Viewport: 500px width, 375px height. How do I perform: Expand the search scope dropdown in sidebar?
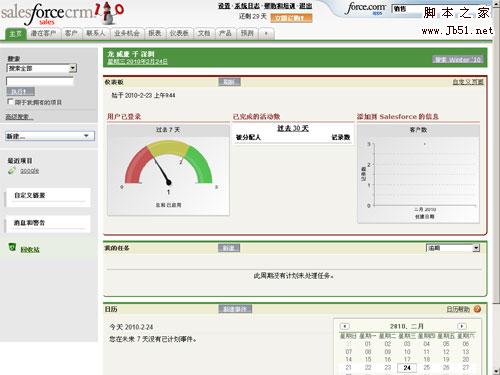click(x=42, y=68)
